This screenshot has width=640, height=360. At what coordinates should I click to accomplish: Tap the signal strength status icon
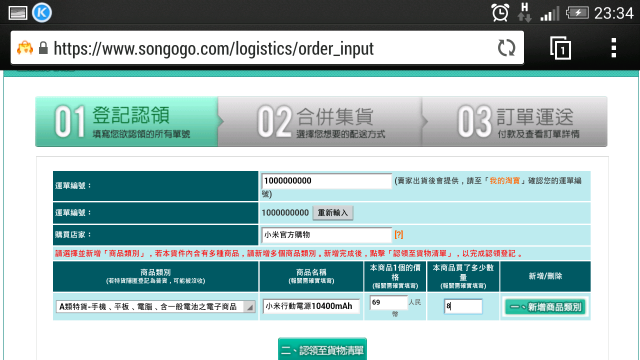tap(549, 14)
